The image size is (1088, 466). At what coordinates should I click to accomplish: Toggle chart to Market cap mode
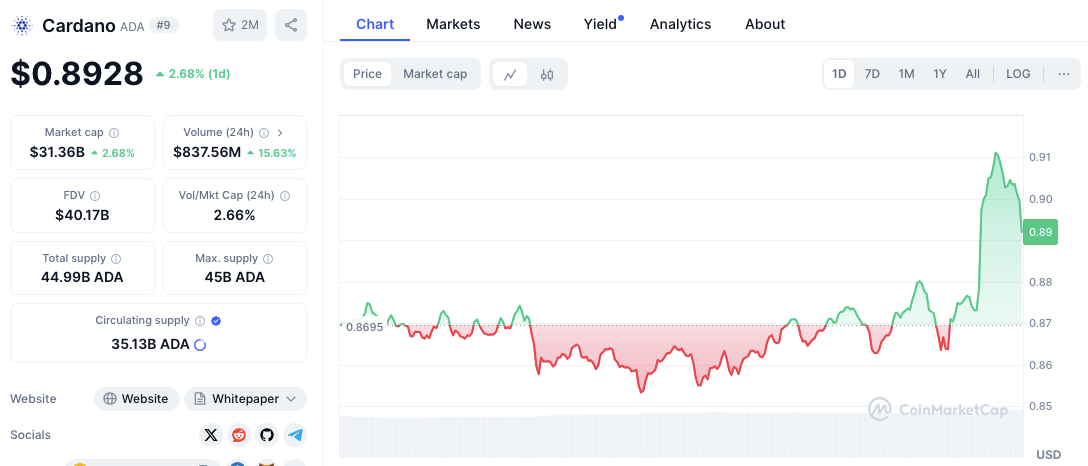pos(435,74)
